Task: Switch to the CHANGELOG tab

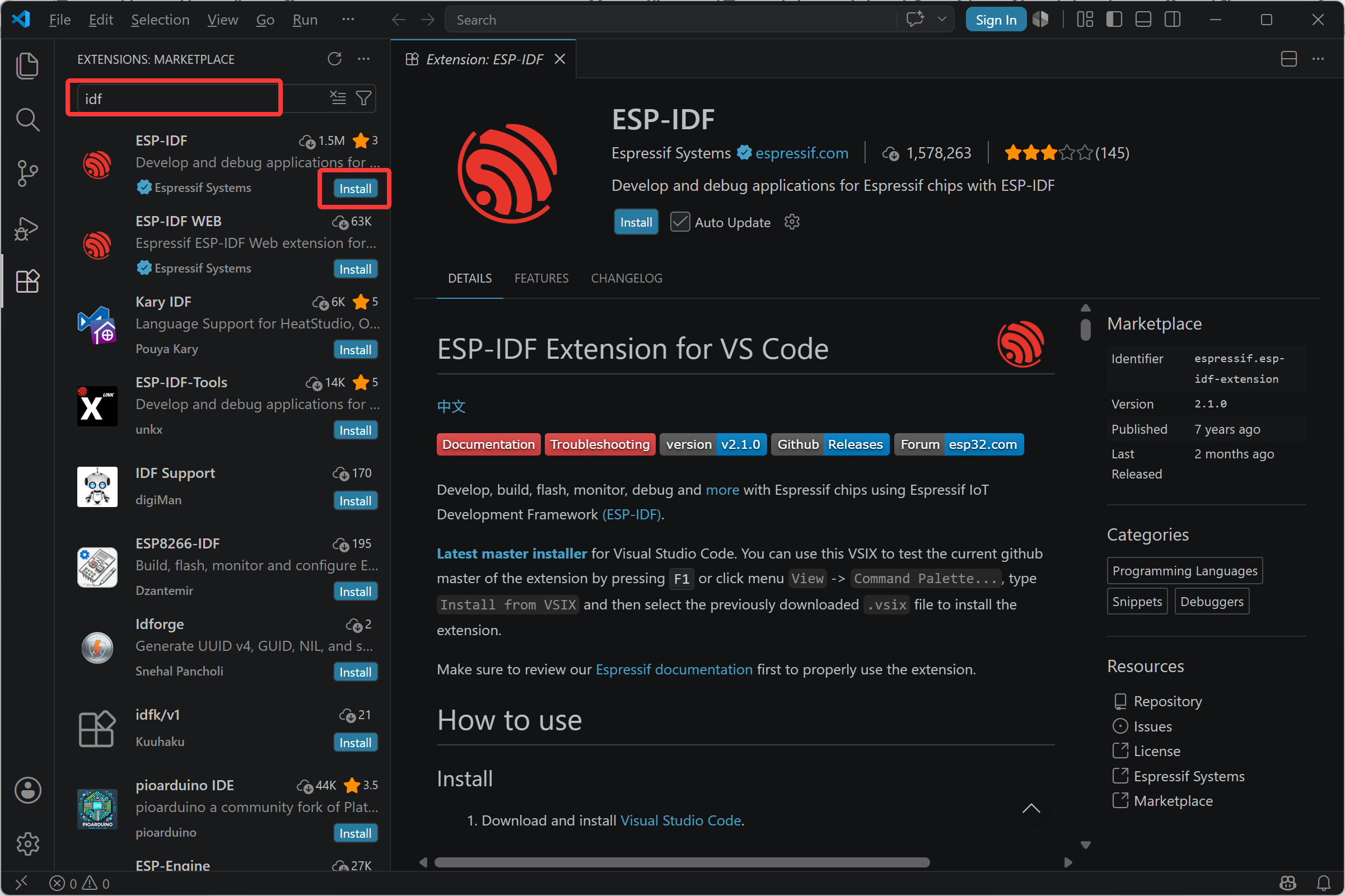Action: tap(627, 278)
